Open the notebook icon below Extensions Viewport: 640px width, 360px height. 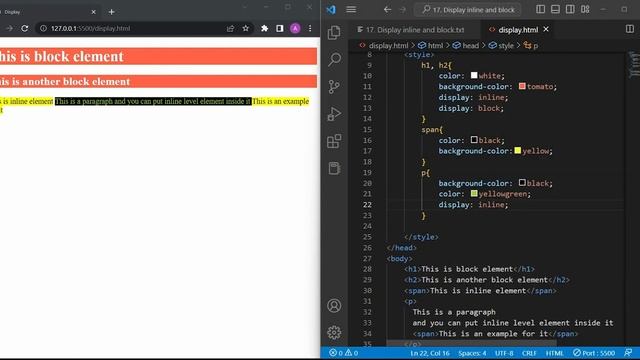click(334, 168)
